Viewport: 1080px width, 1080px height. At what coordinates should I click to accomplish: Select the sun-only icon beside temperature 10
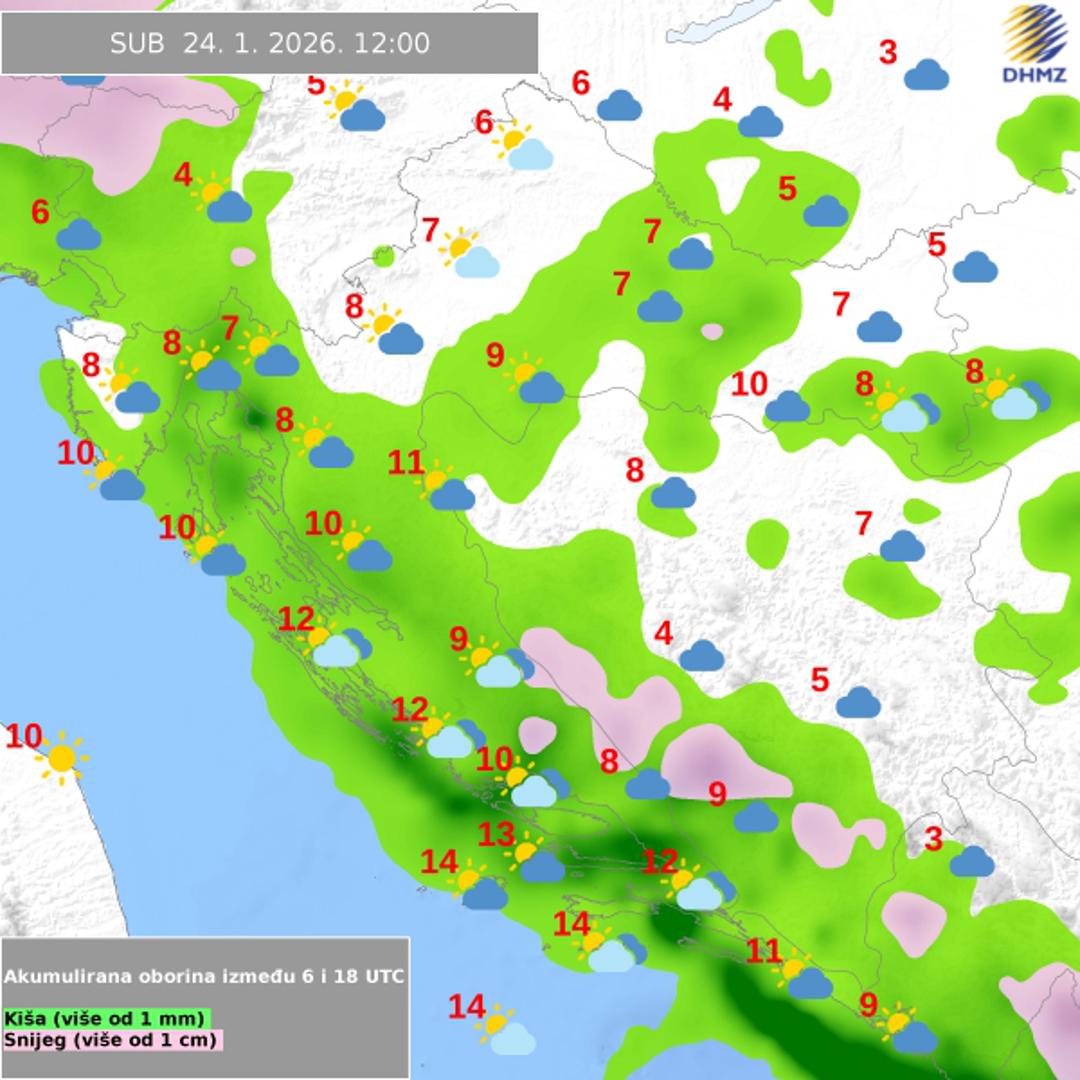(x=62, y=758)
